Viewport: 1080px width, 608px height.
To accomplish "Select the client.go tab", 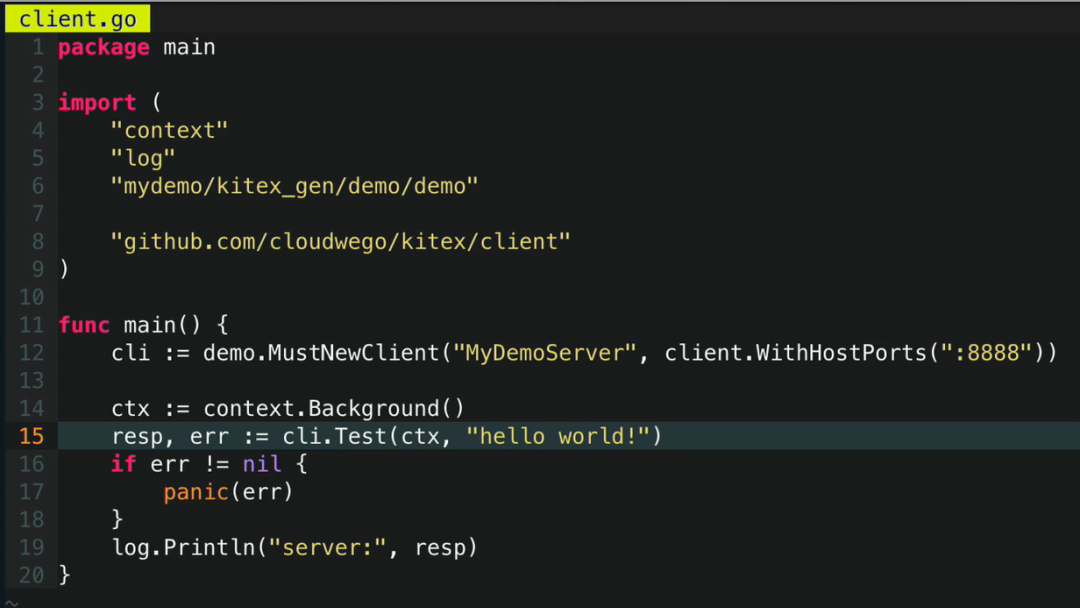I will (x=77, y=19).
